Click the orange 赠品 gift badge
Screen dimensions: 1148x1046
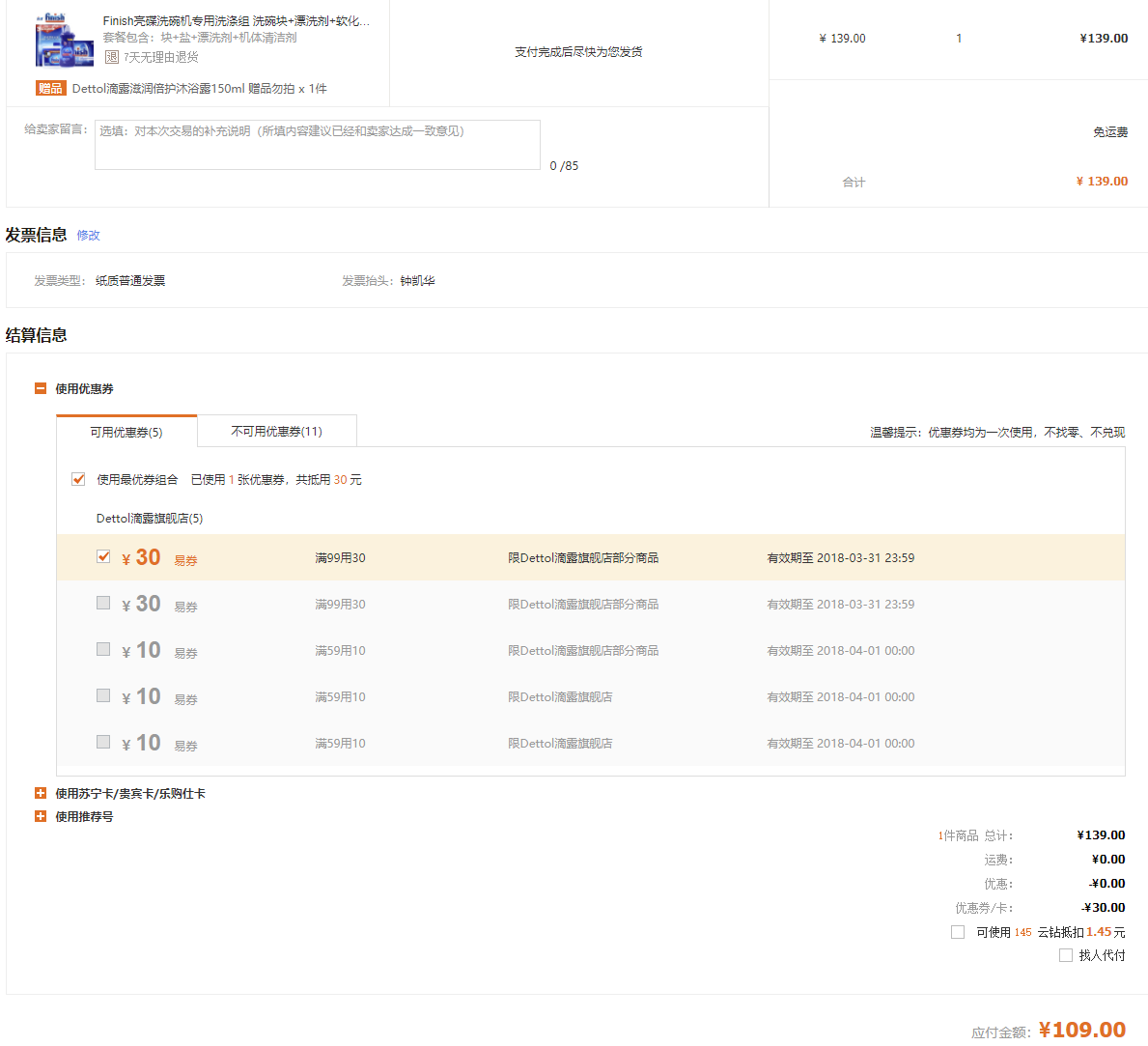point(50,89)
